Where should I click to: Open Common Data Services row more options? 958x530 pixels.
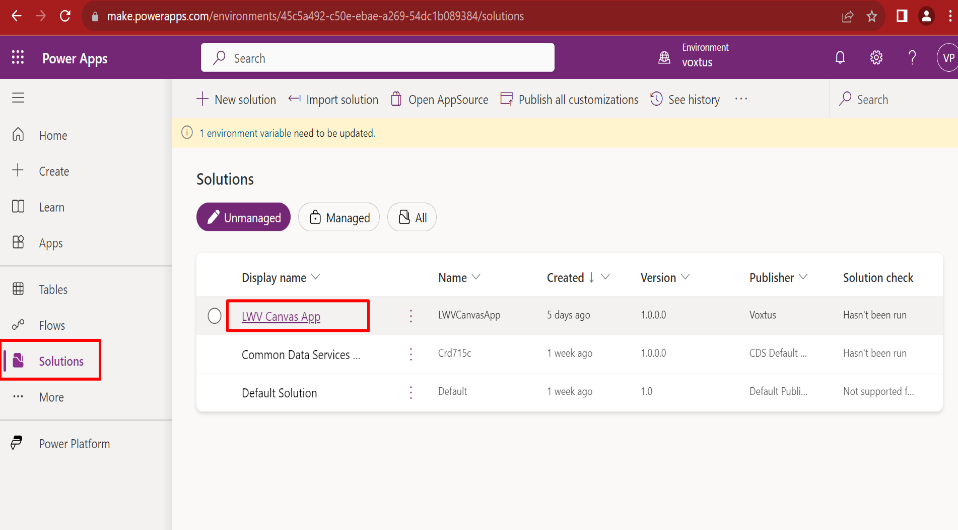[x=411, y=354]
